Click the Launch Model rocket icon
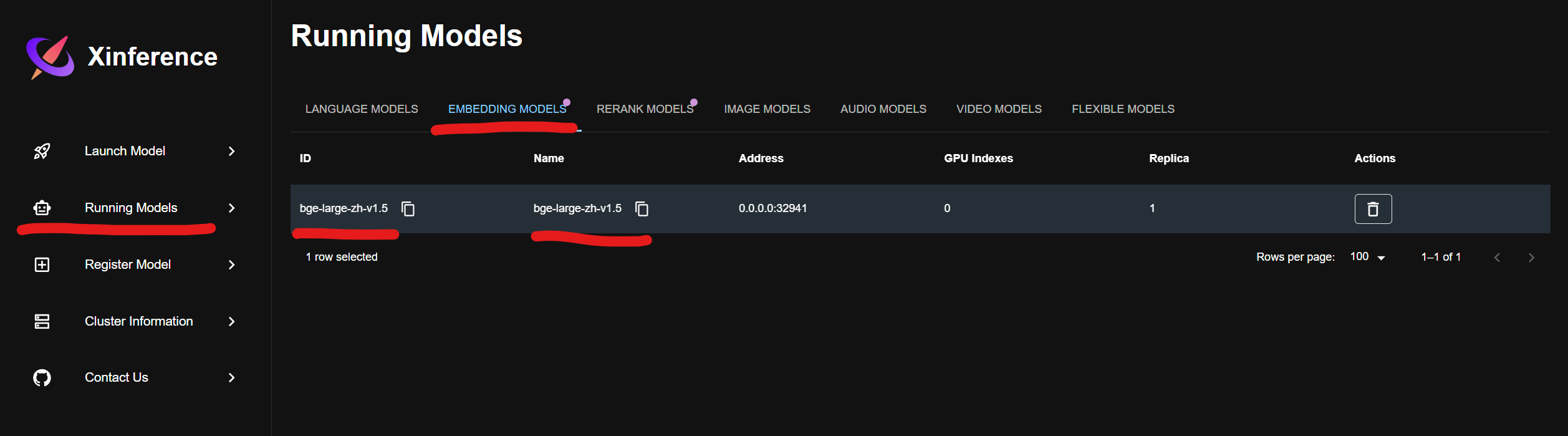 (42, 151)
